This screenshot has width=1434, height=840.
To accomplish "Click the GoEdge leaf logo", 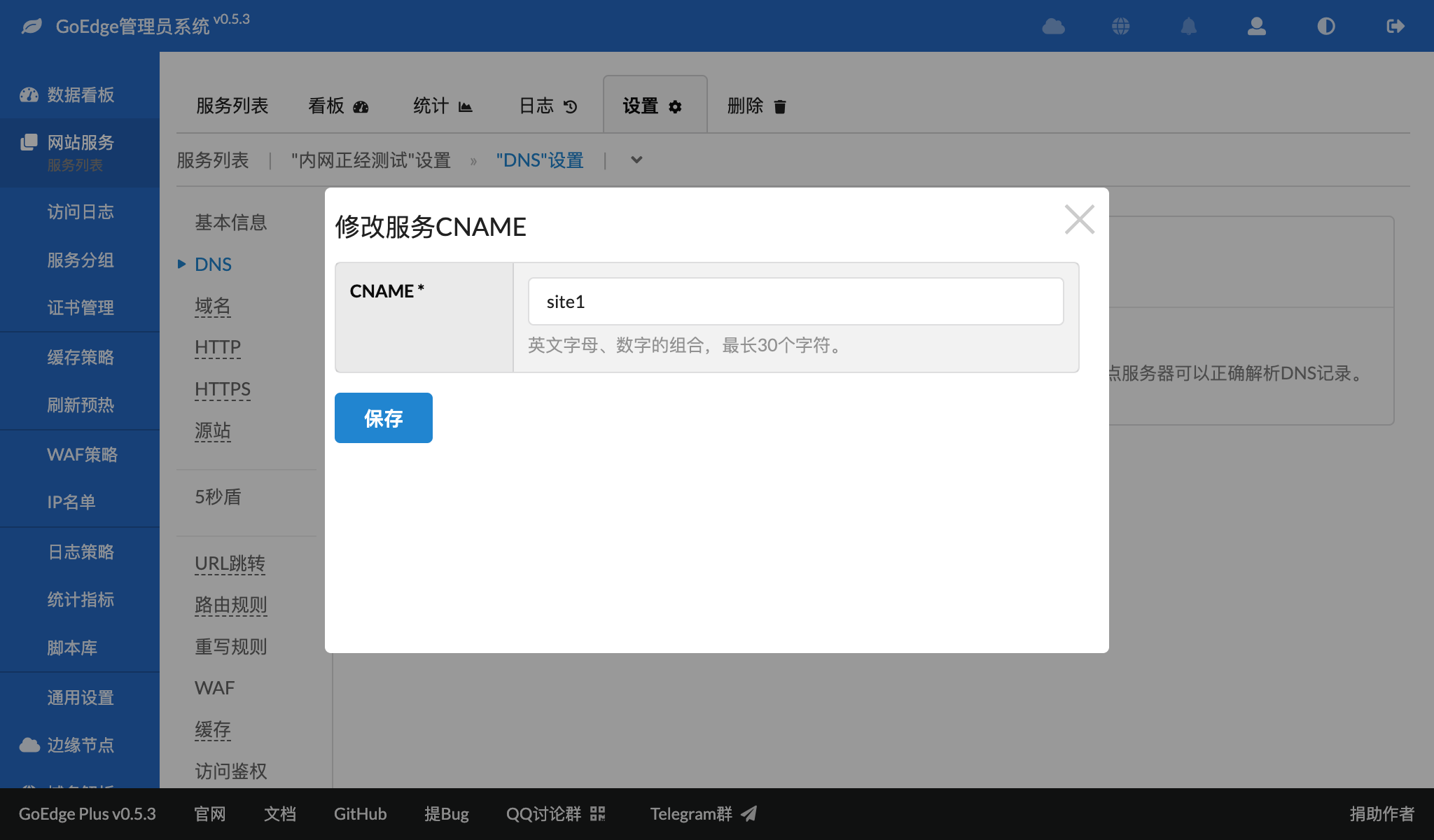I will [x=31, y=27].
